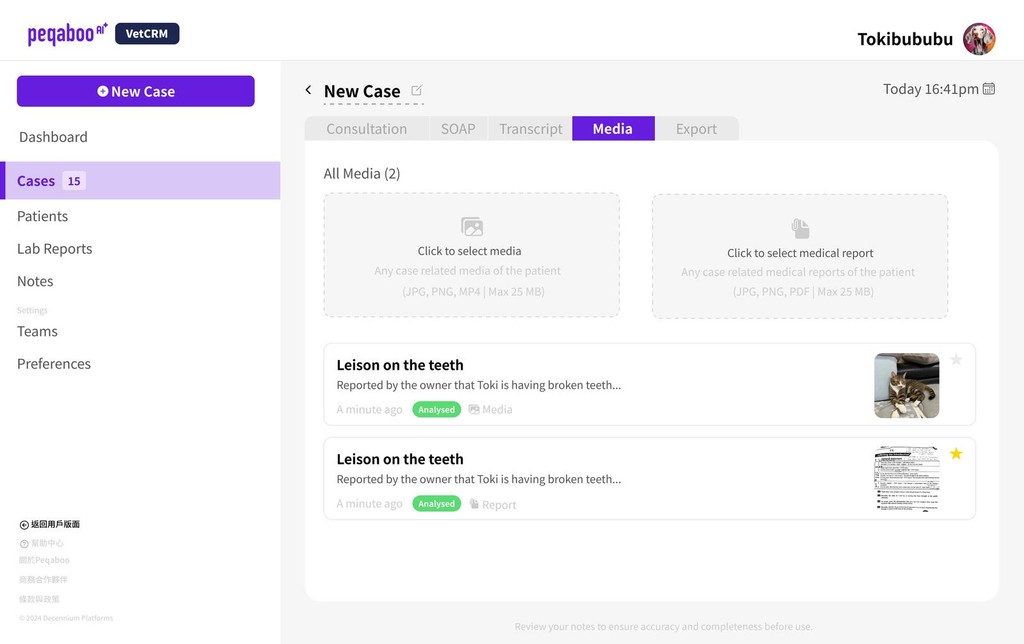This screenshot has height=644, width=1024.
Task: Click to select media upload area
Action: (x=472, y=255)
